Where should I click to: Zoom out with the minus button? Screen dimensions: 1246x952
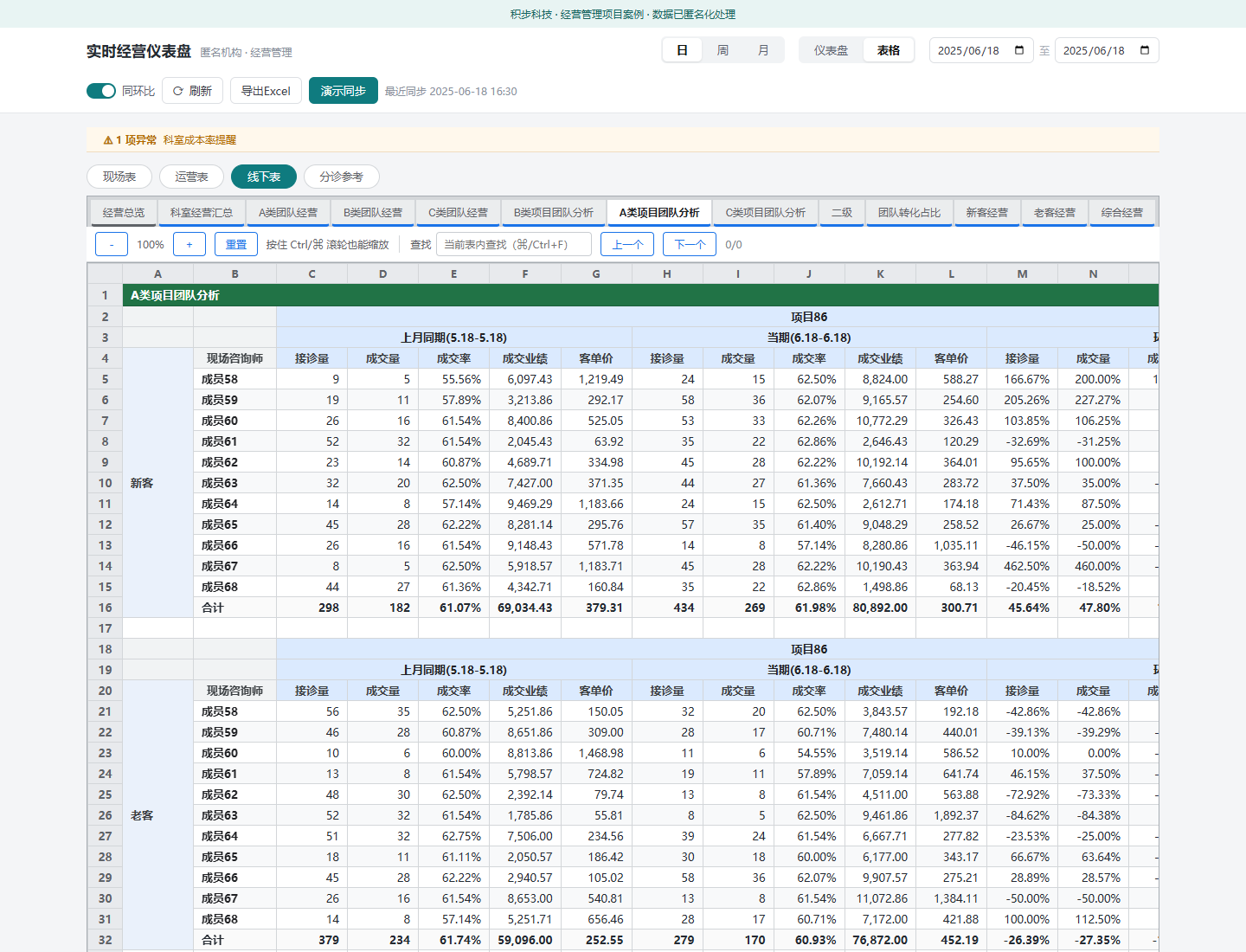[112, 244]
